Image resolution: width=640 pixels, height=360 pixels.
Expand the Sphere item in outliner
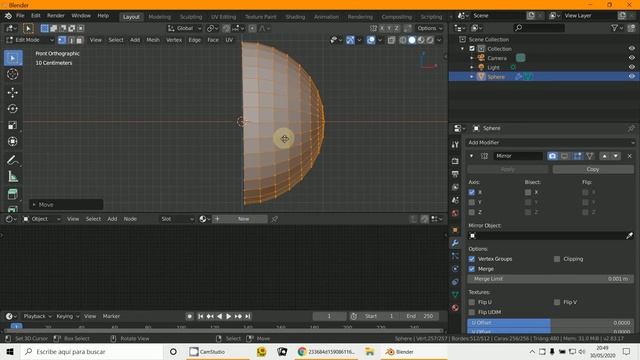[472, 77]
